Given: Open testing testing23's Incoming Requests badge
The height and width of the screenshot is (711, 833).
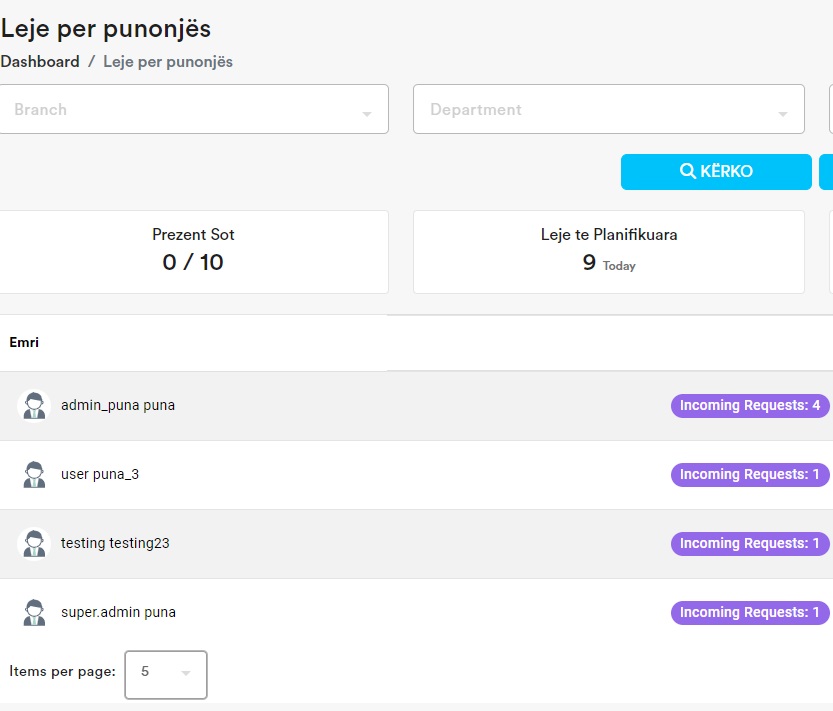Looking at the screenshot, I should point(750,544).
